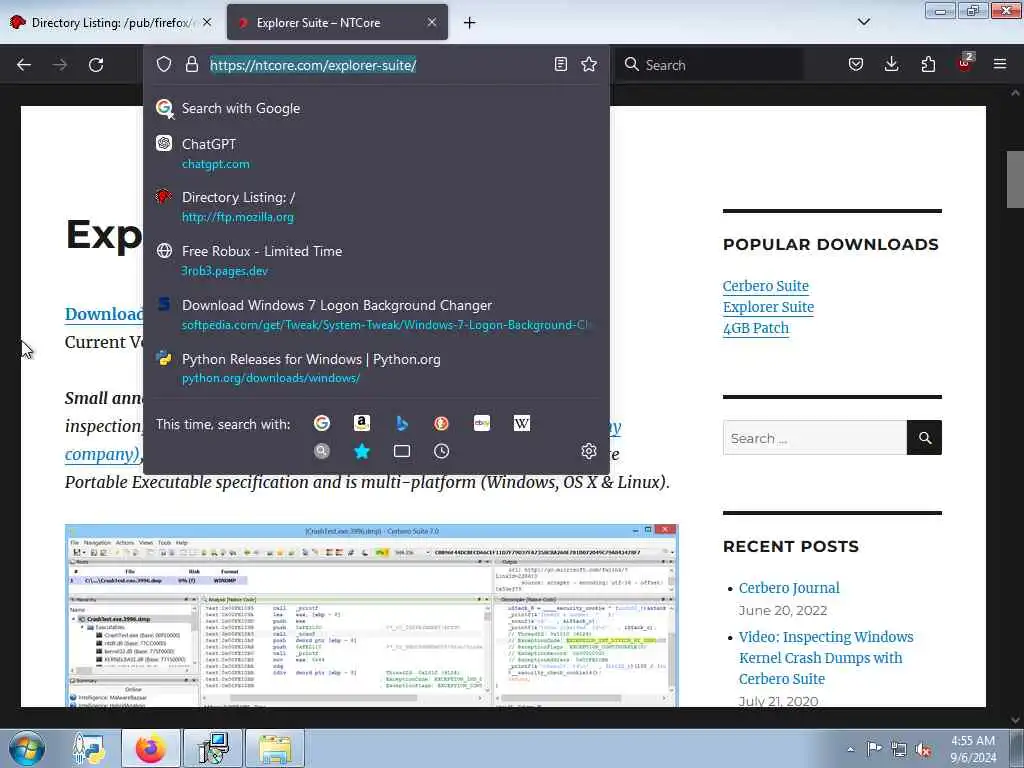Open the Firefox hamburger application menu
Image resolution: width=1024 pixels, height=768 pixels.
point(1000,64)
